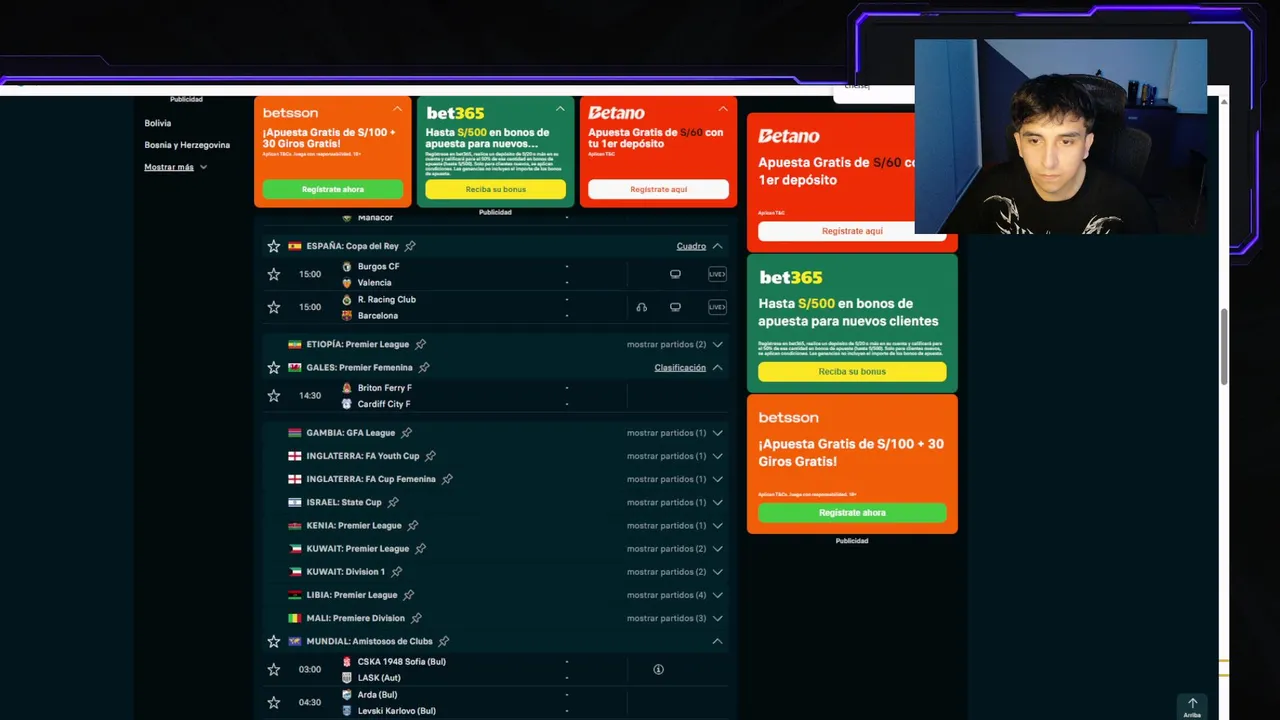Click Regístrate aquí in top Betano ad
Viewport: 1280px width, 720px height.
tap(658, 189)
